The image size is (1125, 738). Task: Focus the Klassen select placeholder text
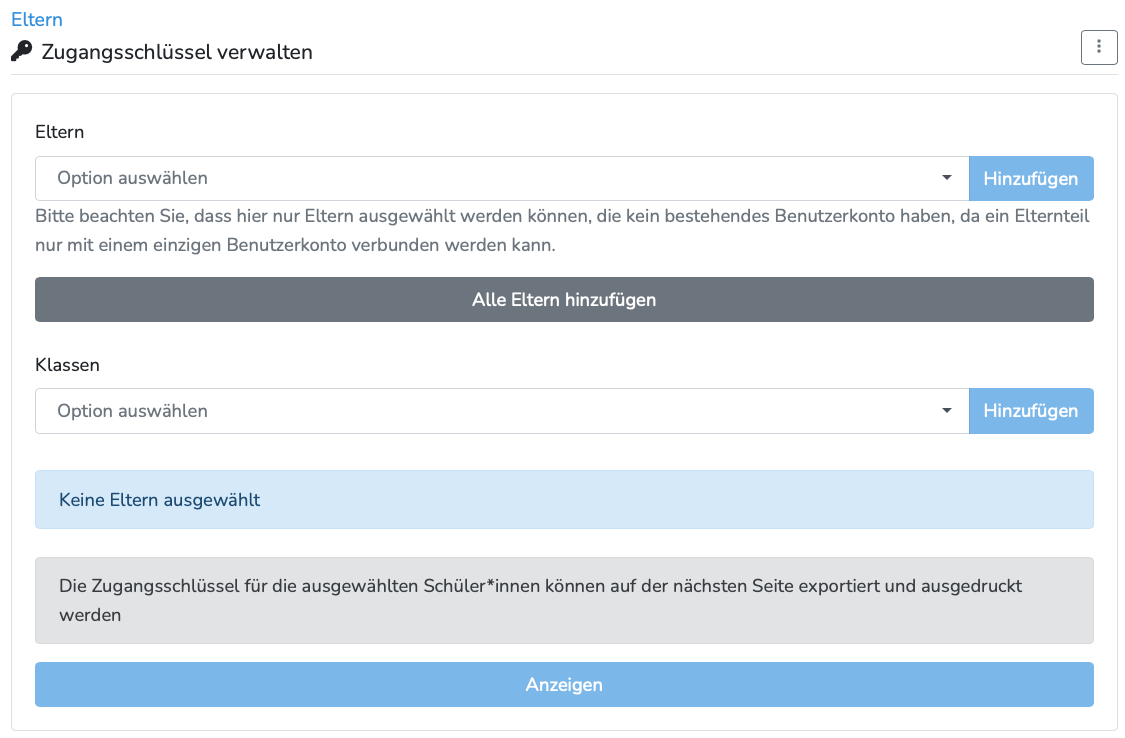pos(132,411)
